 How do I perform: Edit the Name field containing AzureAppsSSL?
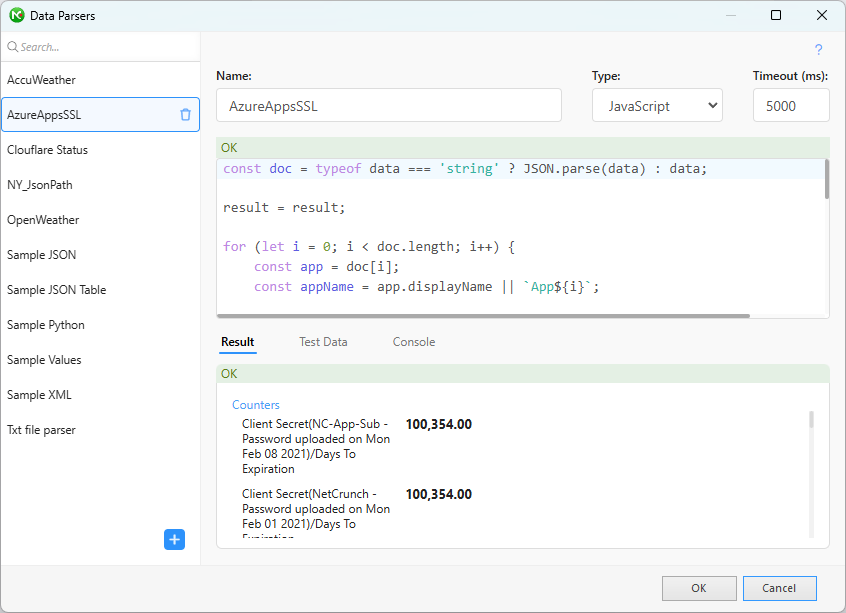pyautogui.click(x=388, y=105)
